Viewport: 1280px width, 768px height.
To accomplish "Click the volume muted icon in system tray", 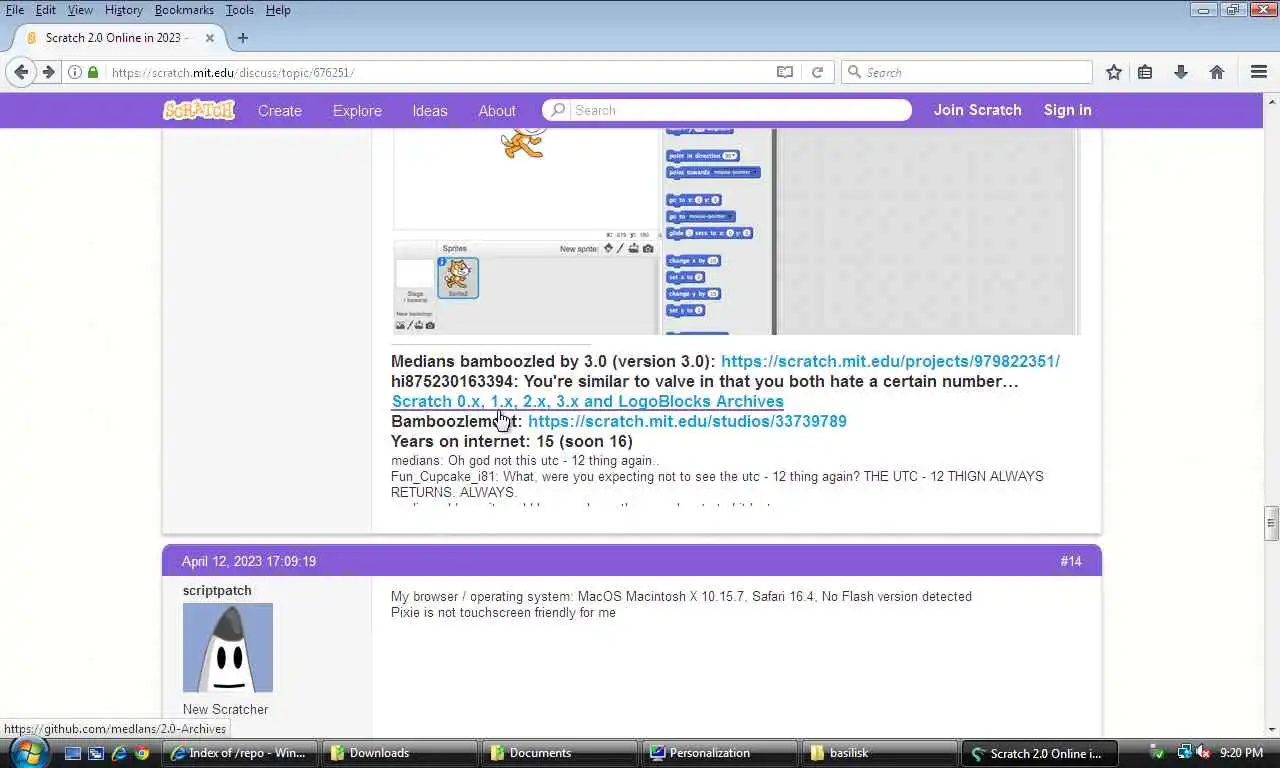I will [1203, 752].
